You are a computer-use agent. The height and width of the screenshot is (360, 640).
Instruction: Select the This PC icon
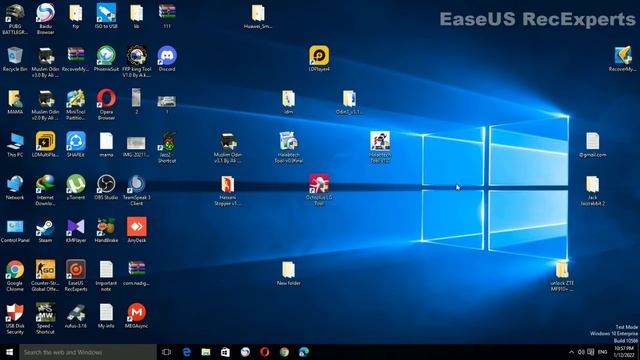coord(15,144)
